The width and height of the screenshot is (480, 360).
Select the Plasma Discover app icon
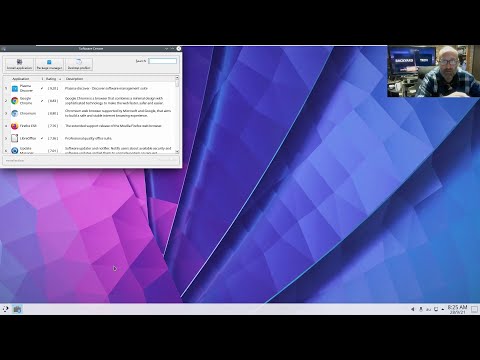(x=15, y=88)
